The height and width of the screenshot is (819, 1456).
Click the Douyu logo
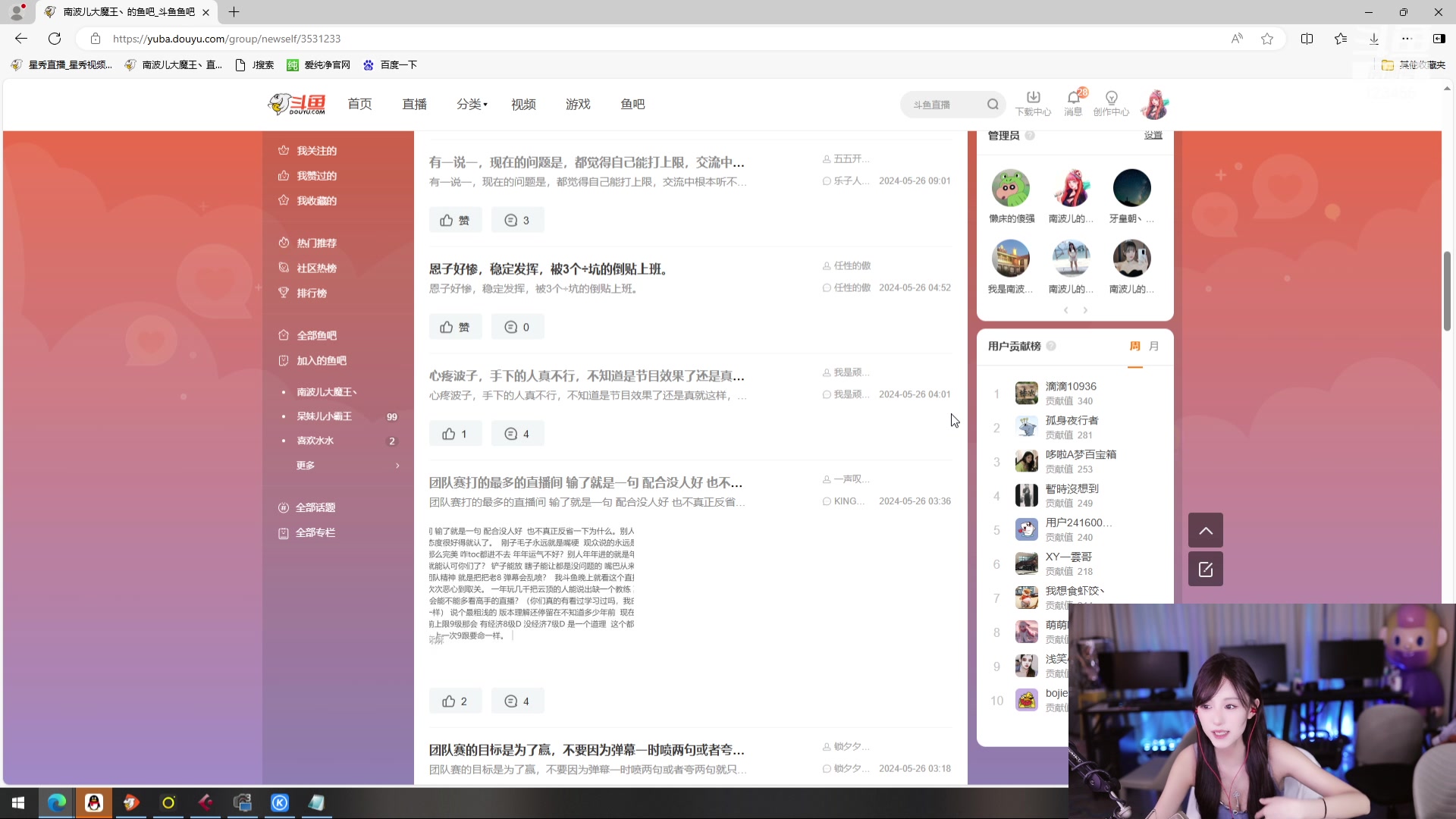pyautogui.click(x=296, y=104)
